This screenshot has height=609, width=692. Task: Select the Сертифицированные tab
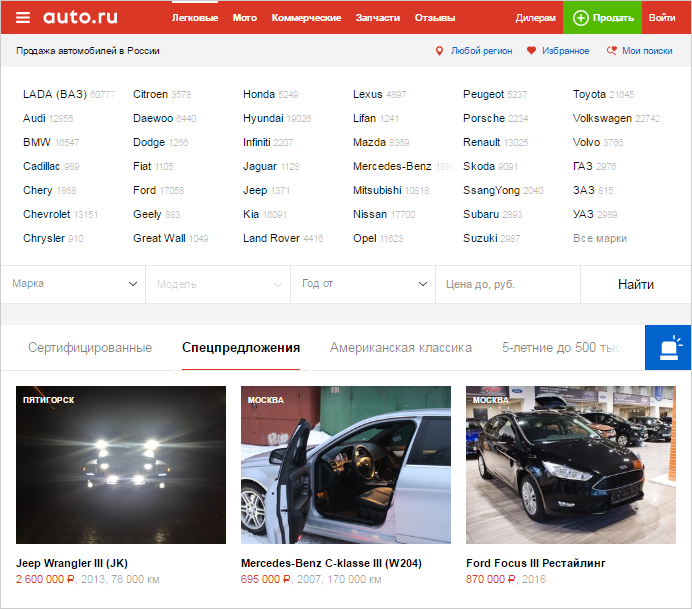pos(90,348)
